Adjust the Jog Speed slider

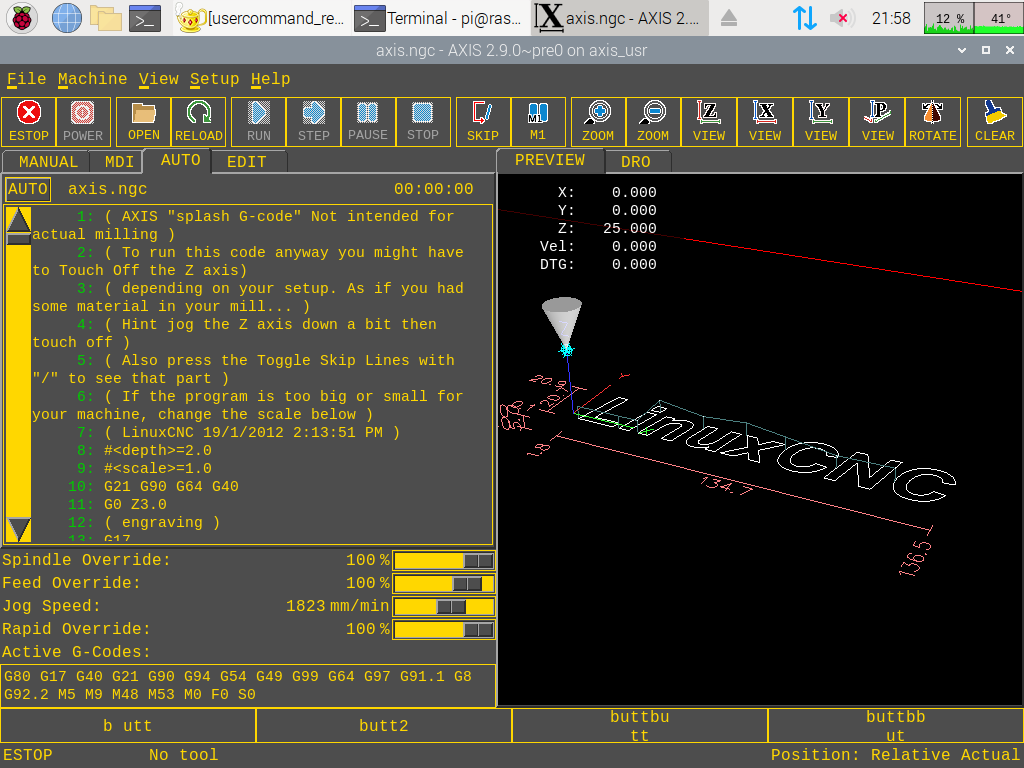443,606
